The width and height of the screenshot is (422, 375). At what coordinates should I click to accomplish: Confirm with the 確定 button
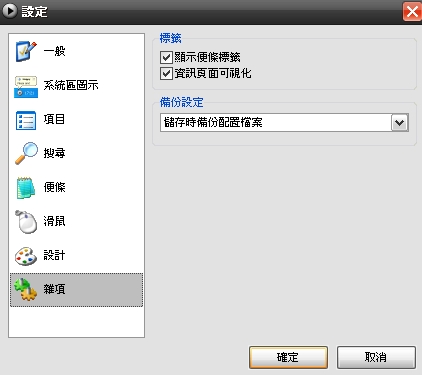click(x=288, y=357)
